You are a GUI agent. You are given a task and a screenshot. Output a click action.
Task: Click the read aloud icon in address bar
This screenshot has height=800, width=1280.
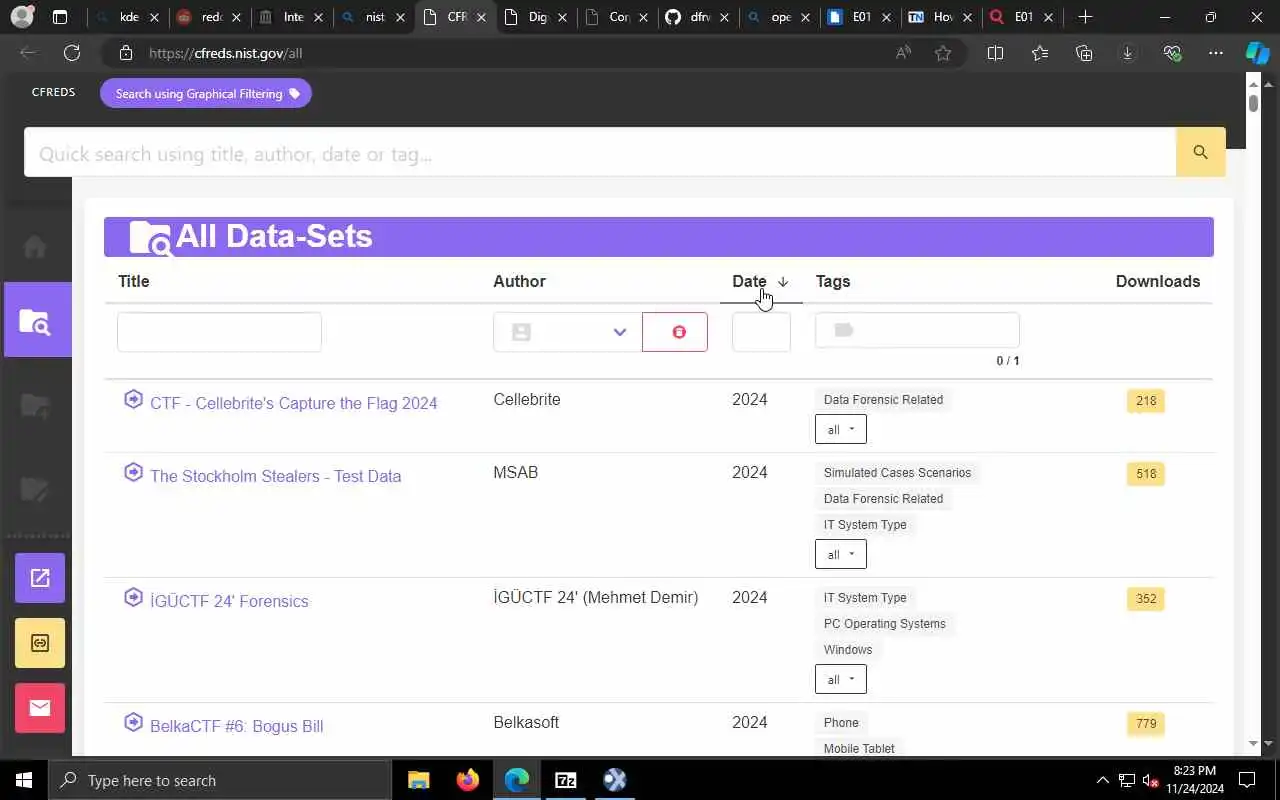pyautogui.click(x=903, y=53)
